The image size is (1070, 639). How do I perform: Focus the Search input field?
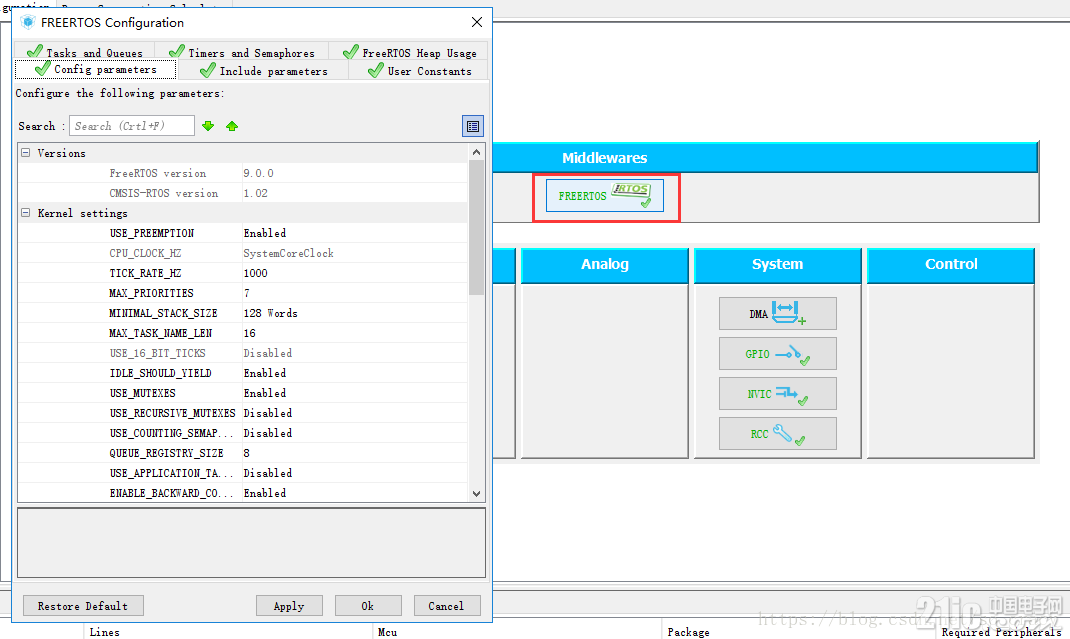point(132,126)
